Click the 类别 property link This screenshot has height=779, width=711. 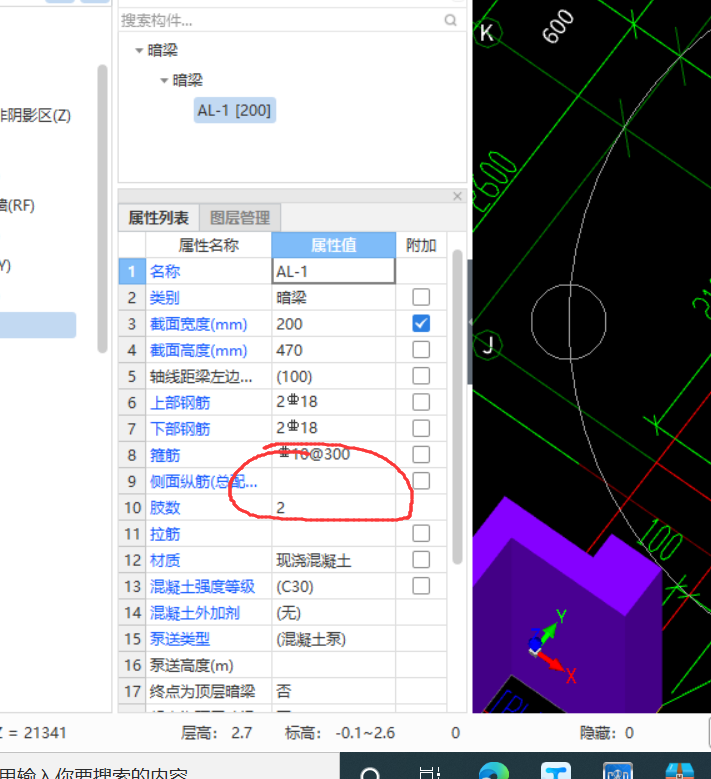pyautogui.click(x=165, y=298)
